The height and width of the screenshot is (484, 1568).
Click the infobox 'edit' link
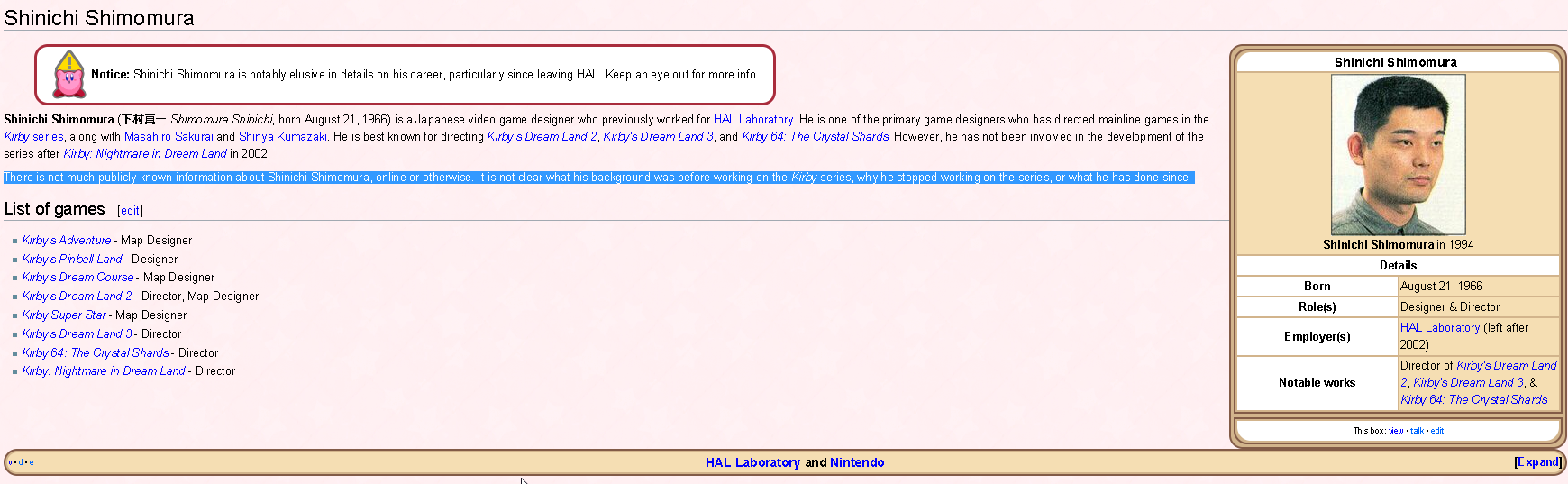tap(1437, 431)
